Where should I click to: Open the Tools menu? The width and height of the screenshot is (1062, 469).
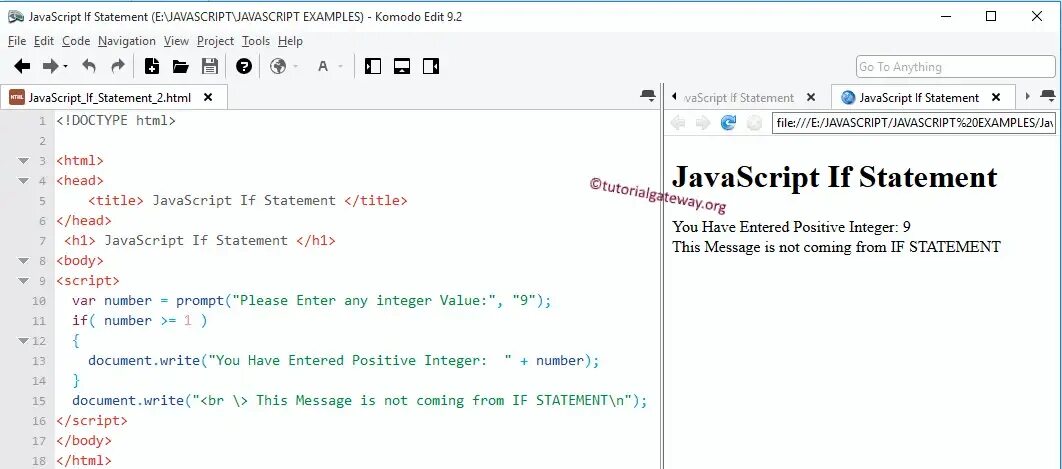256,41
